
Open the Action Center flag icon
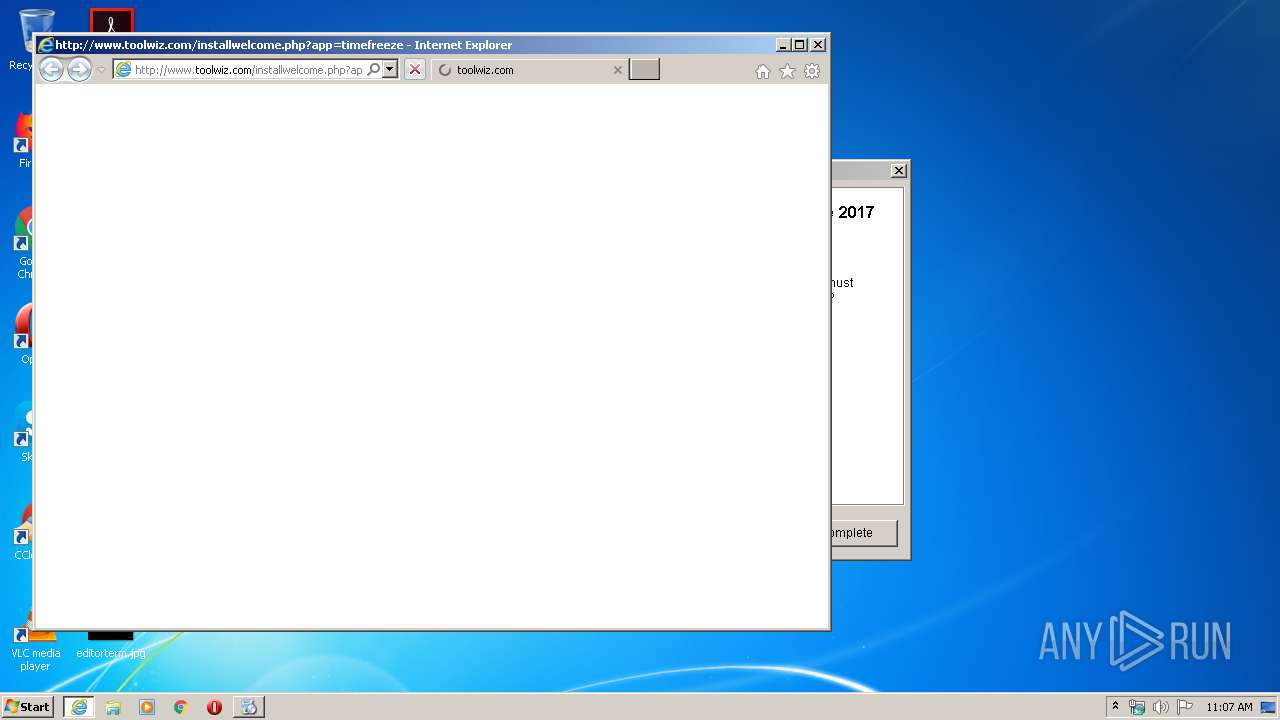tap(1185, 707)
